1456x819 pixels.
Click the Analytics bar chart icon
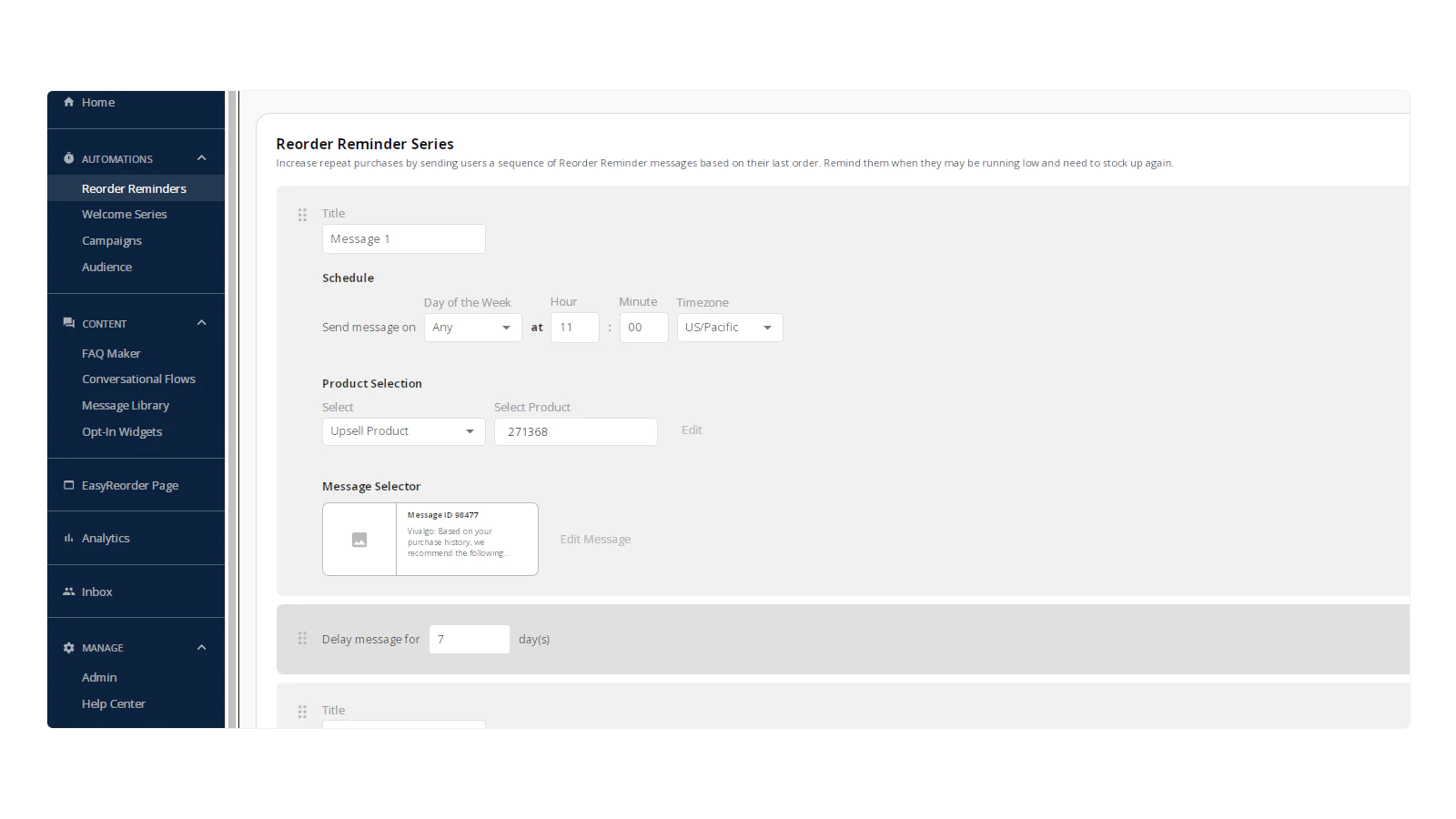[69, 538]
